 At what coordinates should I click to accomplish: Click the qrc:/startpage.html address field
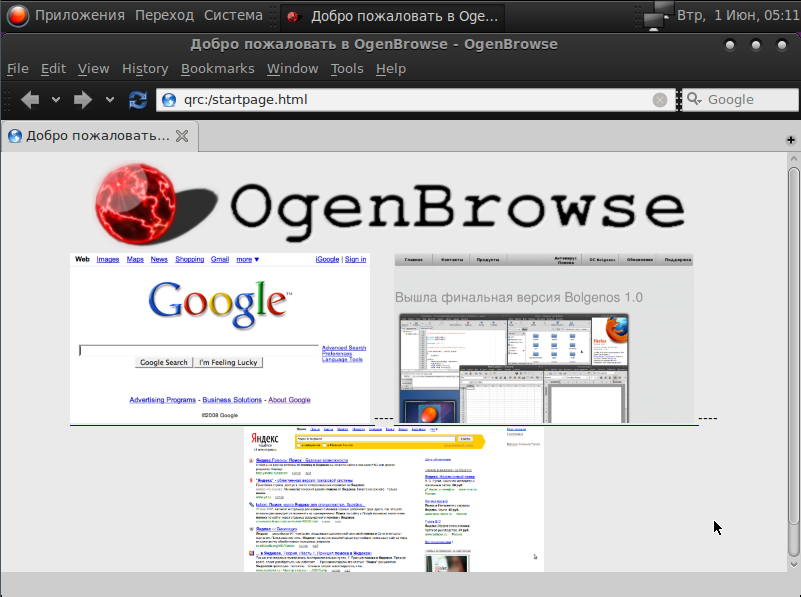click(416, 100)
